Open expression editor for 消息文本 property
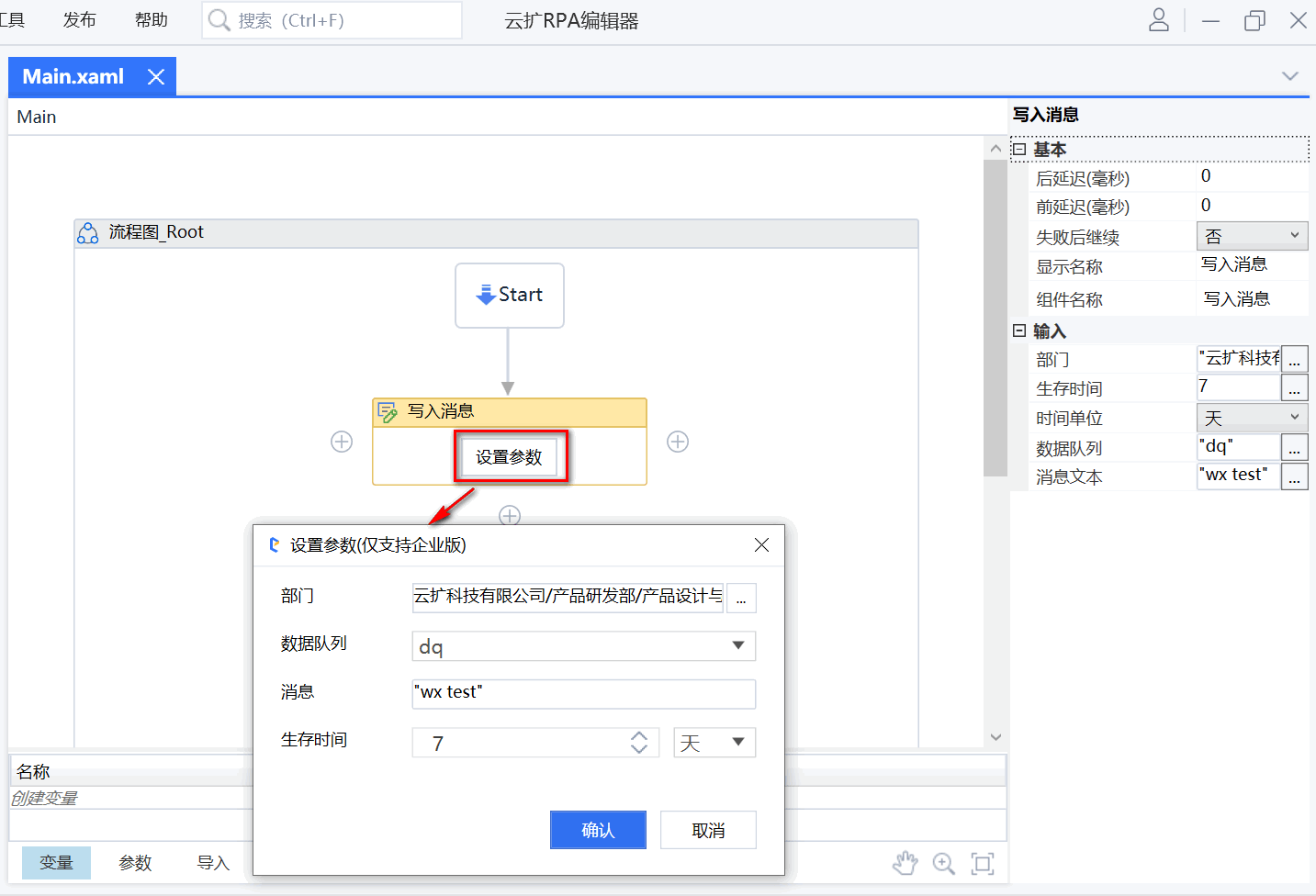The width and height of the screenshot is (1316, 896). pos(1295,477)
